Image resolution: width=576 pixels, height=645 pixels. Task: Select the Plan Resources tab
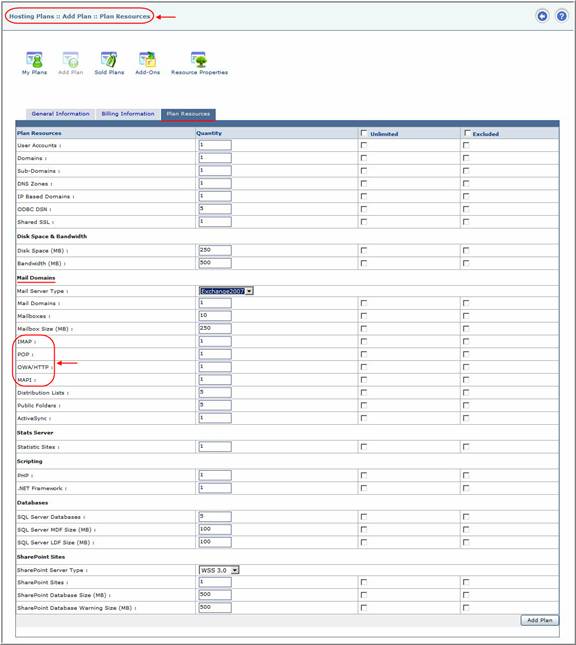point(188,114)
